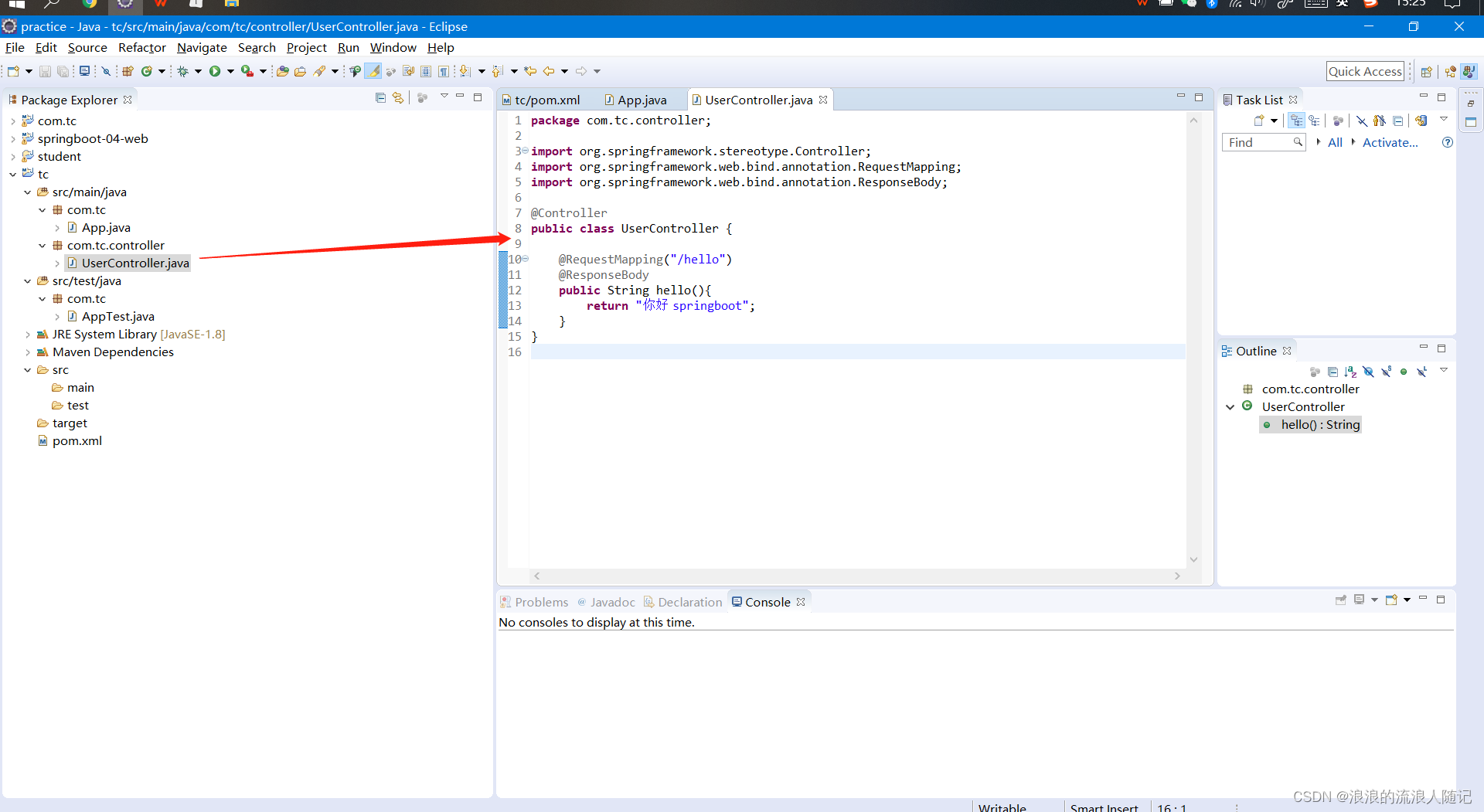Click the Open Console icon
Image resolution: width=1484 pixels, height=812 pixels.
tap(1391, 600)
